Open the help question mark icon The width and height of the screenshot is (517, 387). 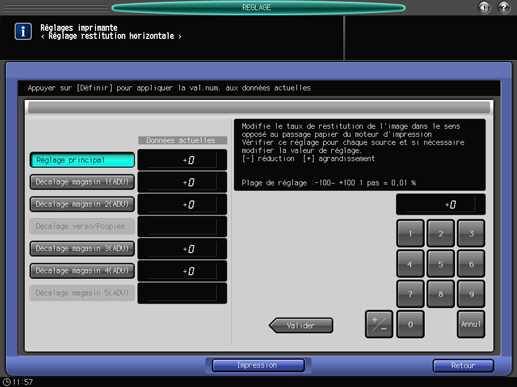click(504, 7)
